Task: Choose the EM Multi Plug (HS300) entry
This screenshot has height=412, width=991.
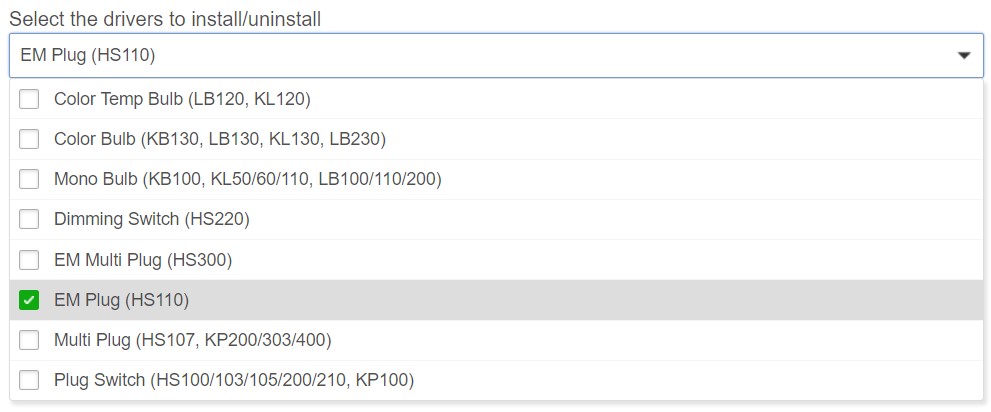Action: click(143, 260)
